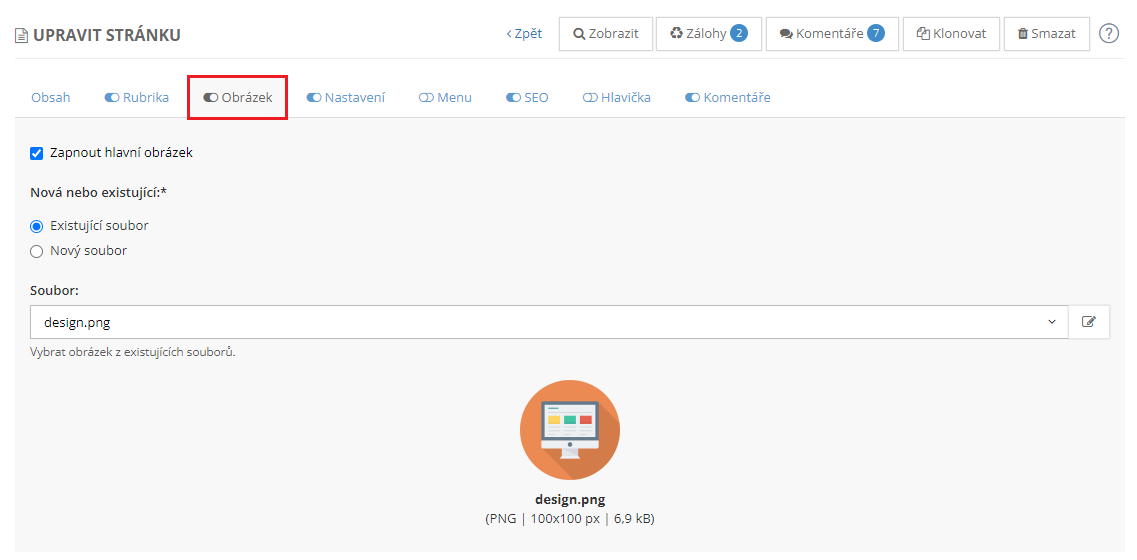Click the Zobrazit magnifier button
The height and width of the screenshot is (560, 1137).
pos(606,33)
